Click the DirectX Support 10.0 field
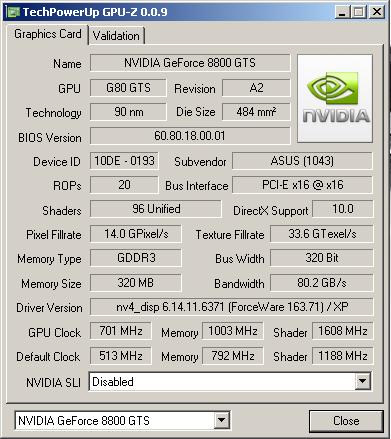391x439 pixels. tap(343, 209)
